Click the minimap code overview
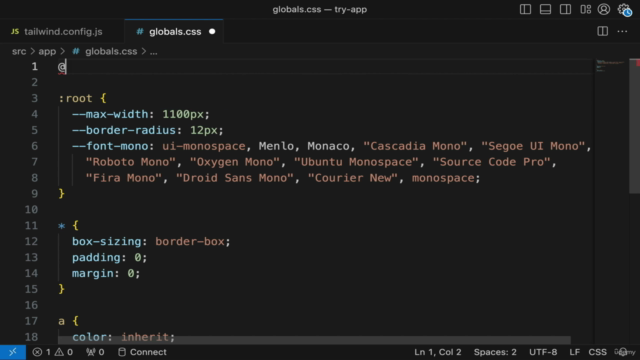 point(610,65)
